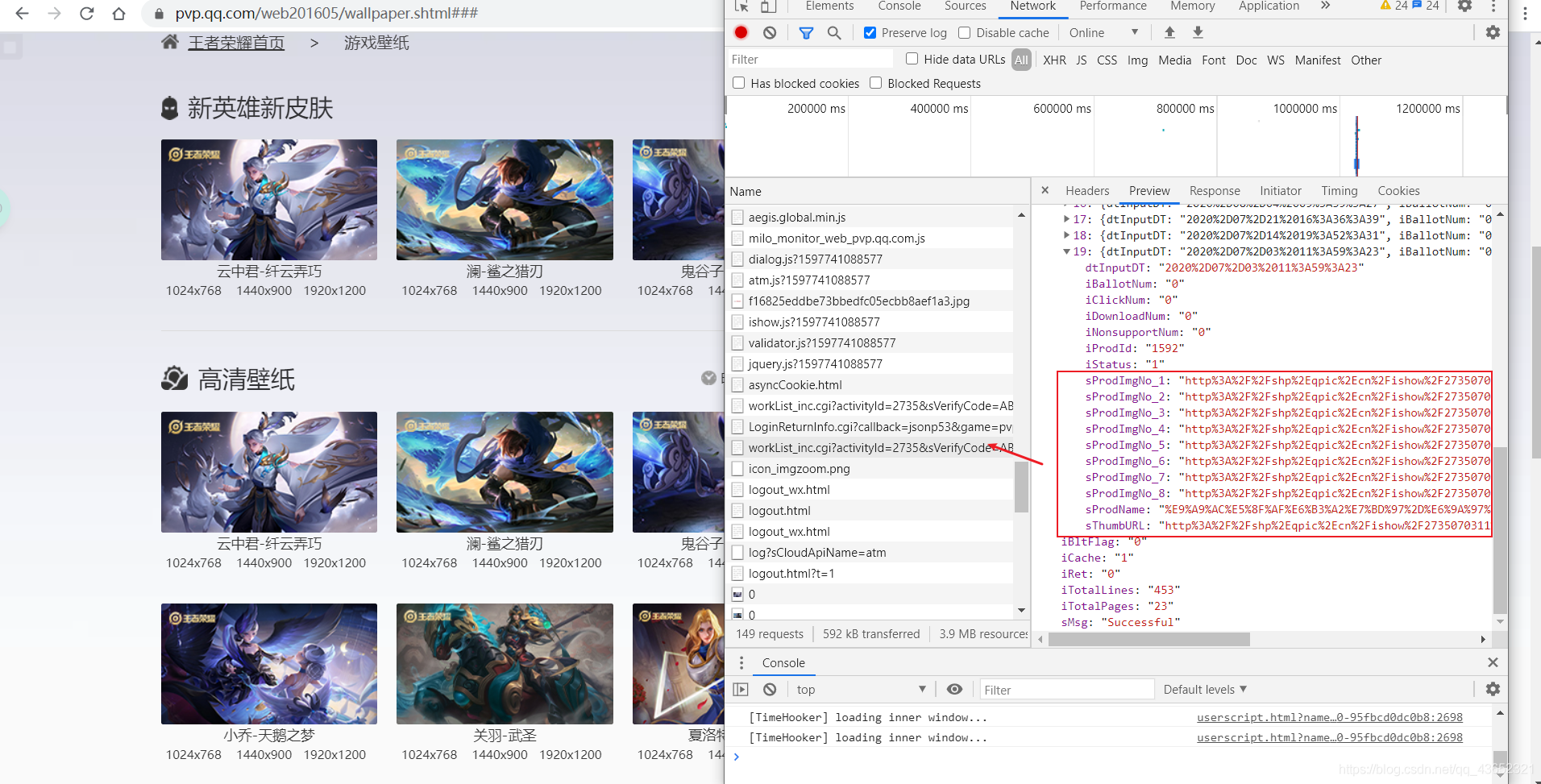Stop recording network log (red circle)

tap(741, 32)
